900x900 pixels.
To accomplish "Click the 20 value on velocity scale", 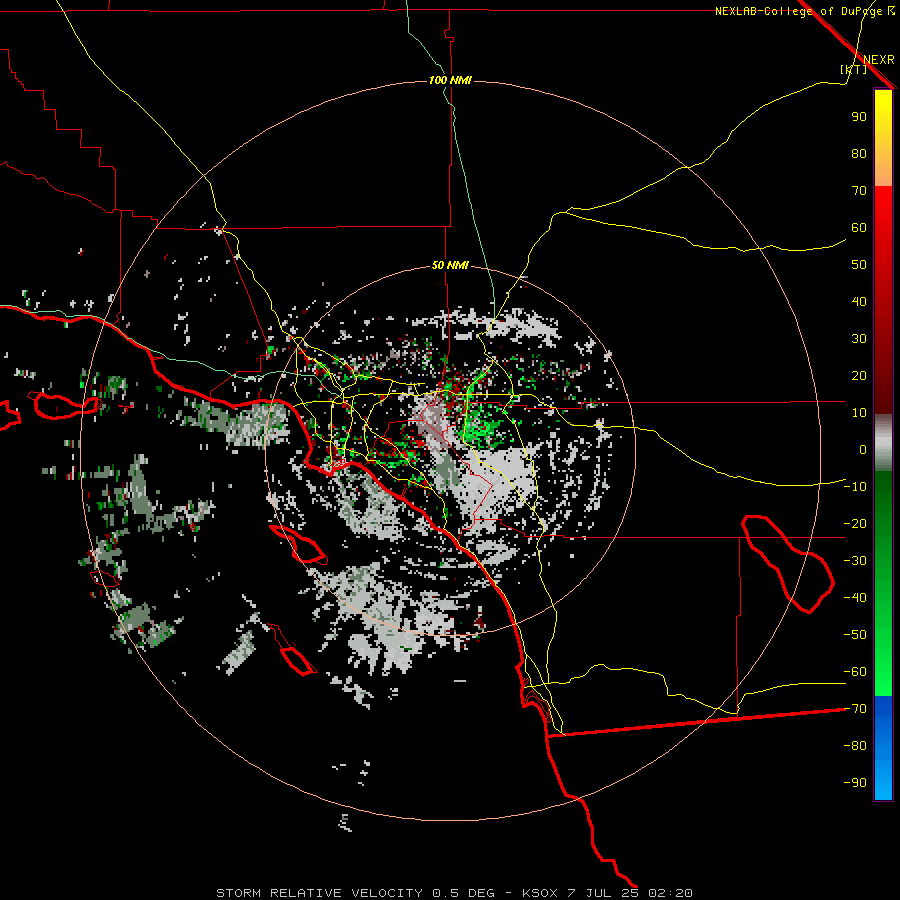I will [x=859, y=375].
